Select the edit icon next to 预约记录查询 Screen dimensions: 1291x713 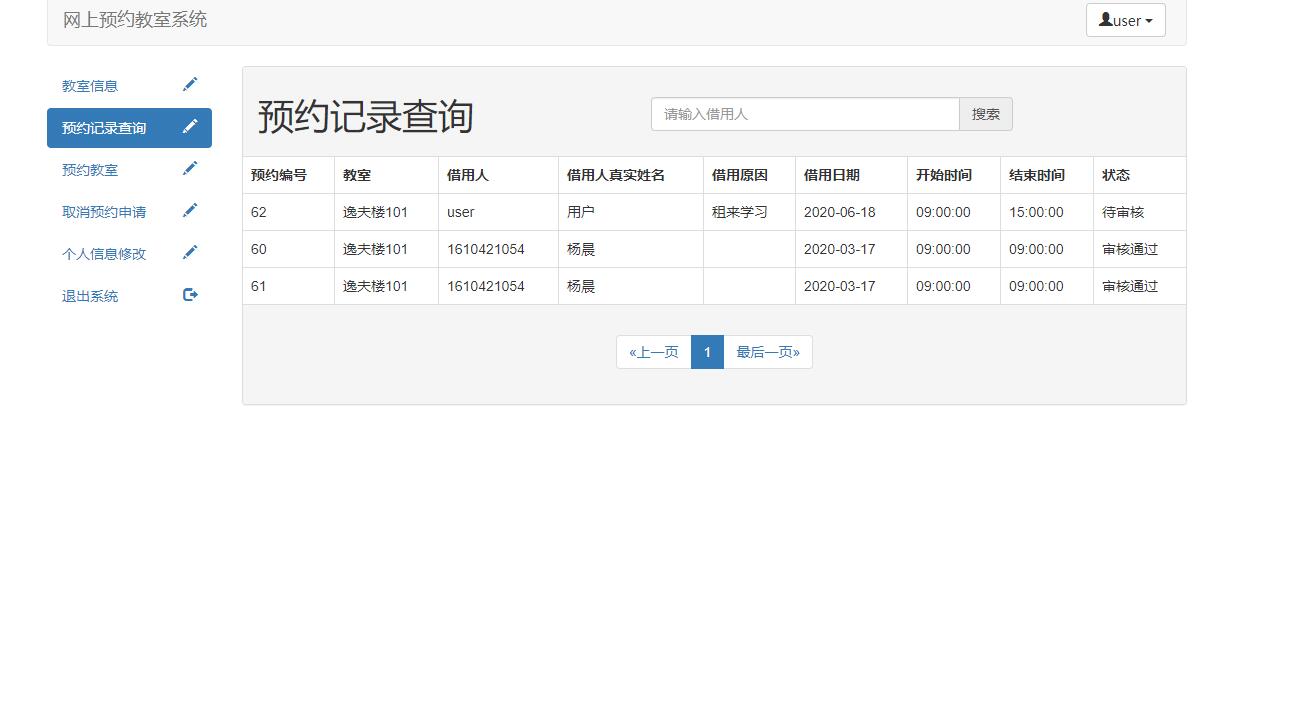click(x=190, y=127)
